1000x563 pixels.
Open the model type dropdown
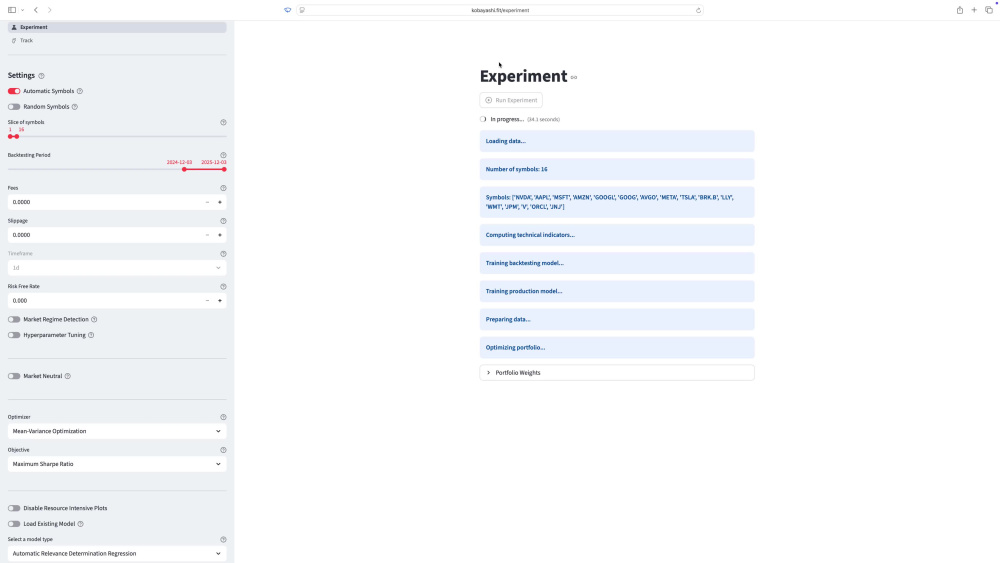pos(117,553)
